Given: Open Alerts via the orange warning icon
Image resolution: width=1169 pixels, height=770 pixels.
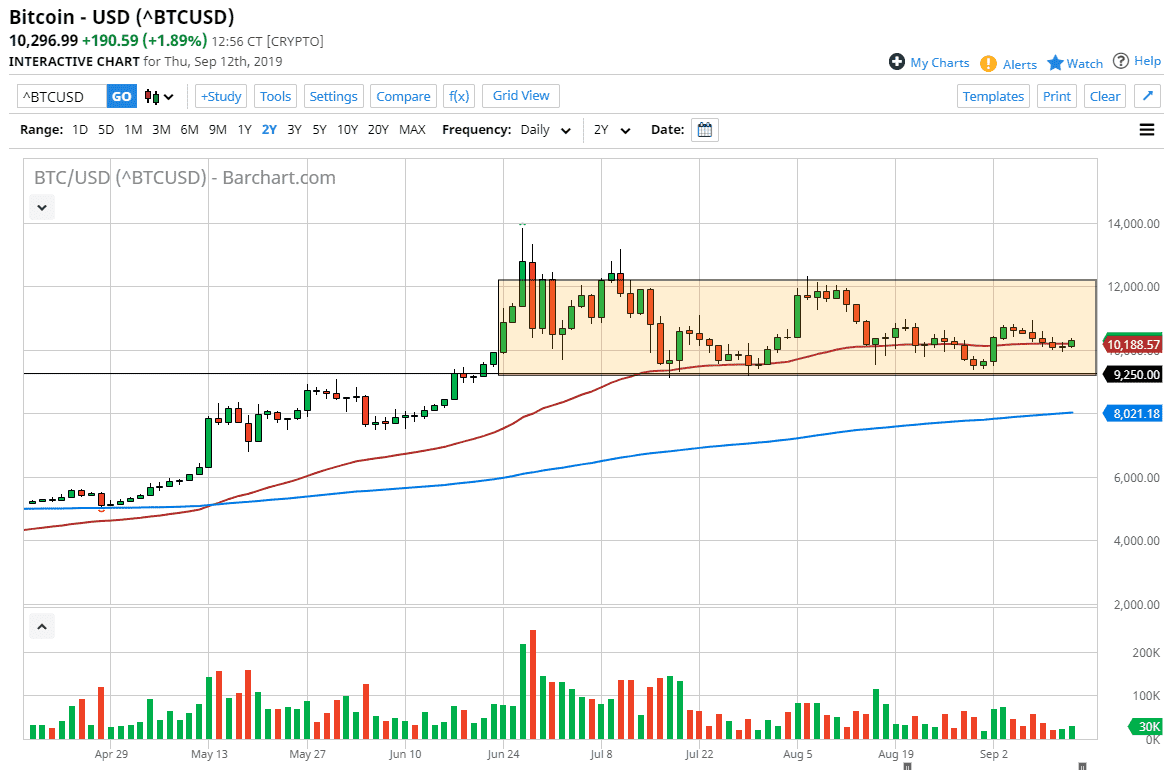Looking at the screenshot, I should point(988,63).
